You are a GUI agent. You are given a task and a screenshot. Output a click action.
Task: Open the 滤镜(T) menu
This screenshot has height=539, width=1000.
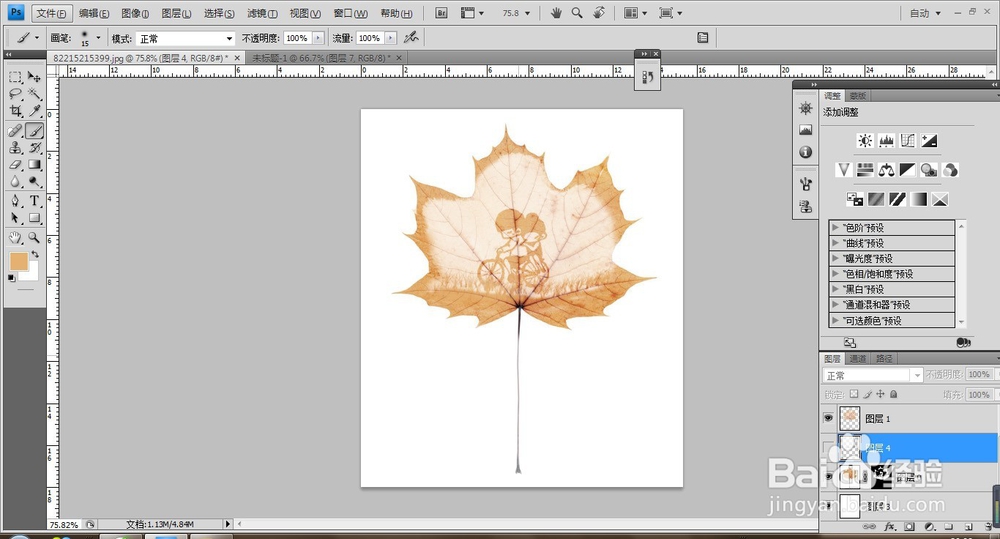(262, 13)
